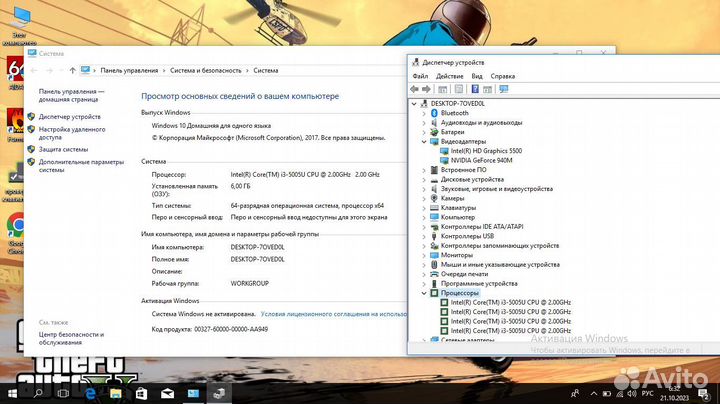The width and height of the screenshot is (720, 404).
Task: Click the Батареи category icon
Action: 434,132
